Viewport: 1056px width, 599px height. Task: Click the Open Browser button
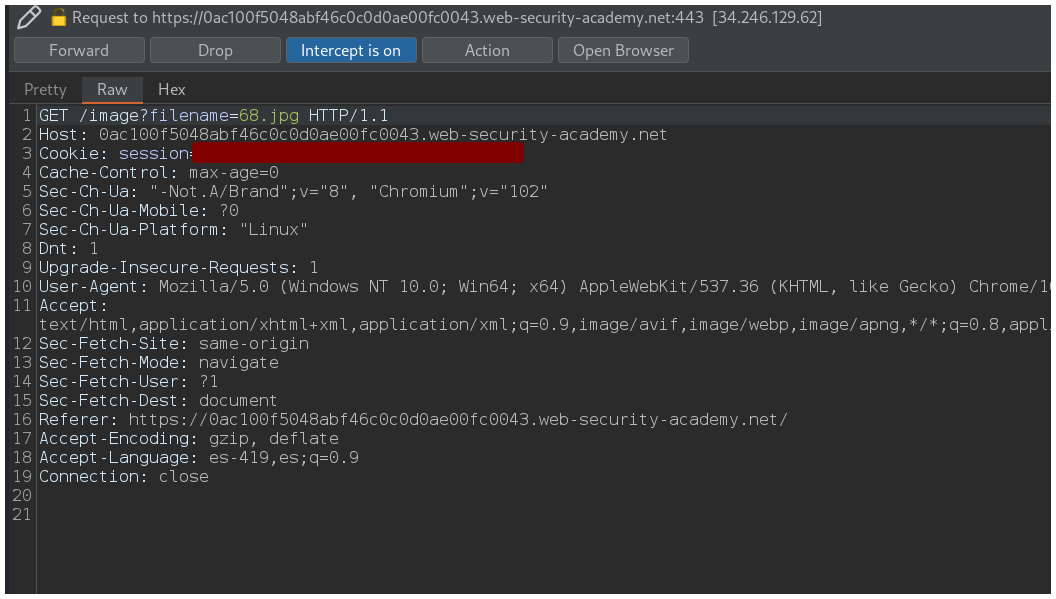coord(623,50)
